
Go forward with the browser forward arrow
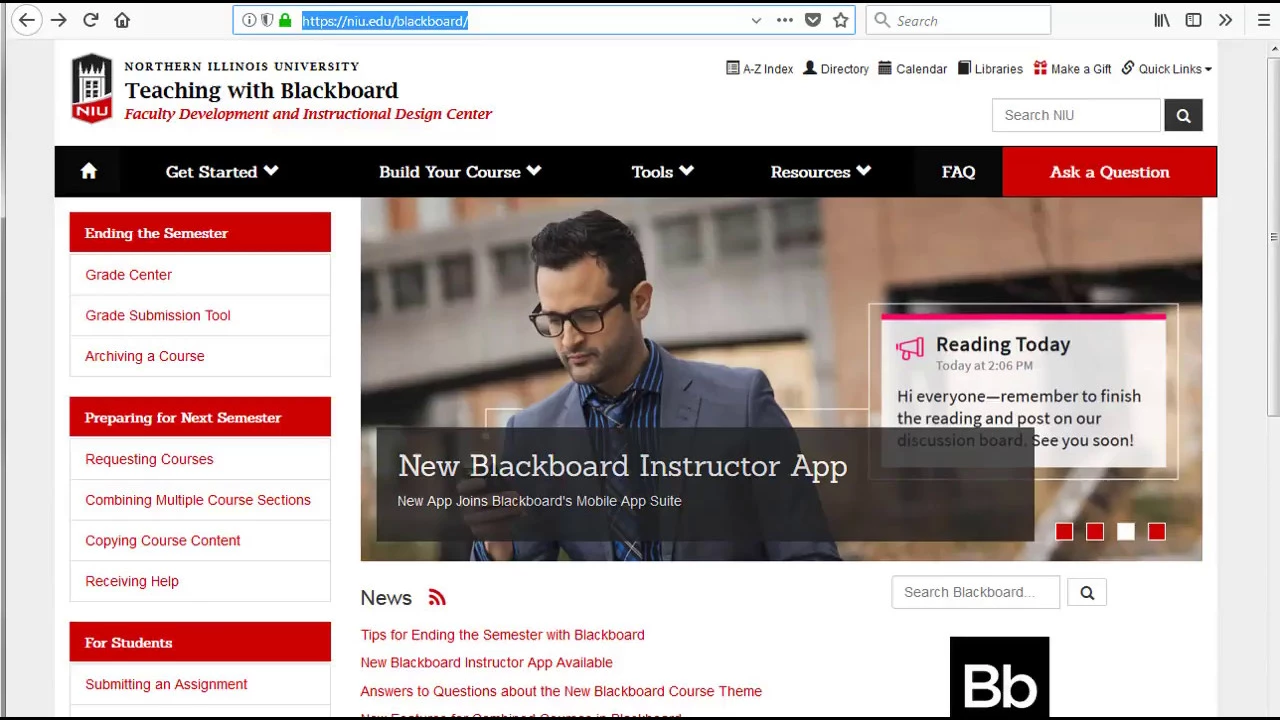pyautogui.click(x=58, y=20)
